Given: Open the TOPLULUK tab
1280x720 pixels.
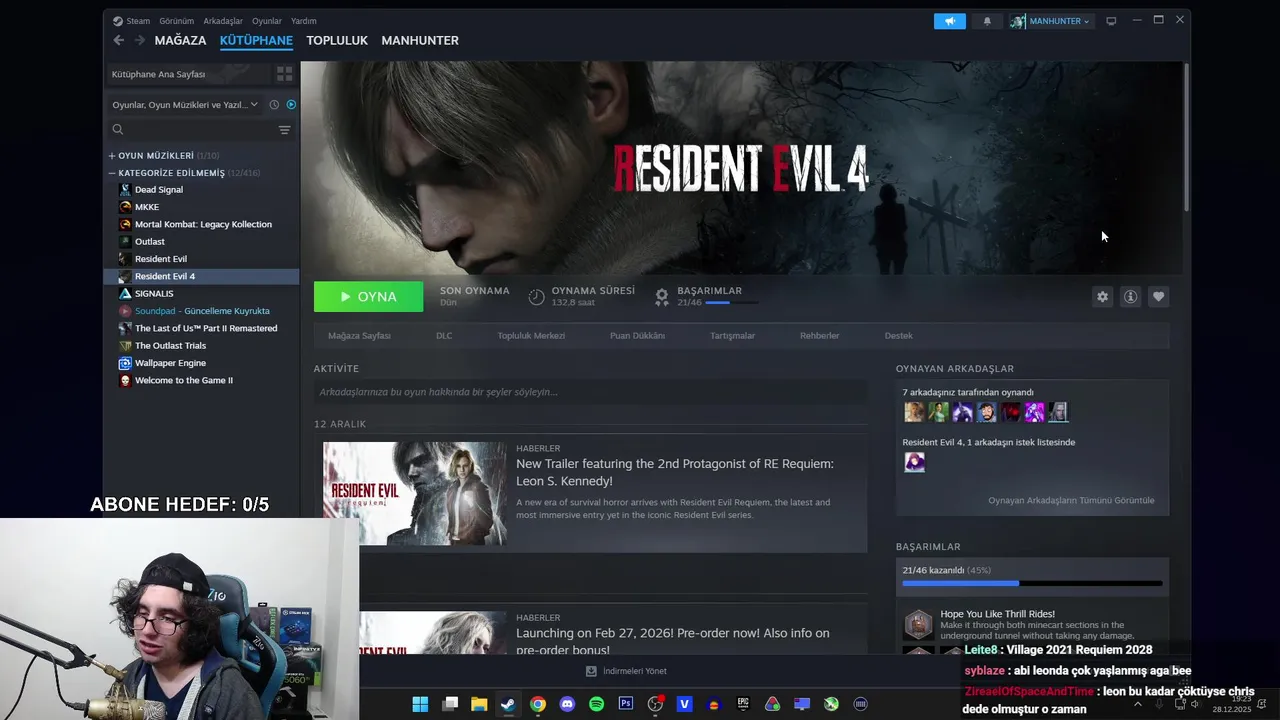Looking at the screenshot, I should [337, 40].
